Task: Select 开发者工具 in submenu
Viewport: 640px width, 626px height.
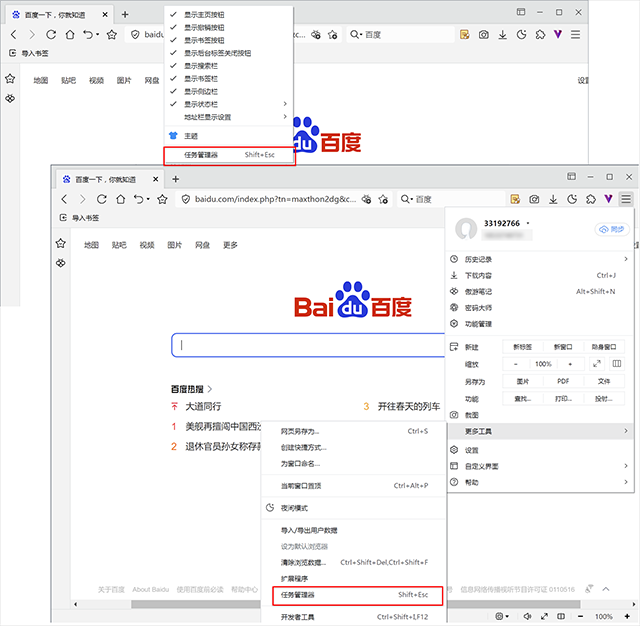Action: click(x=353, y=617)
